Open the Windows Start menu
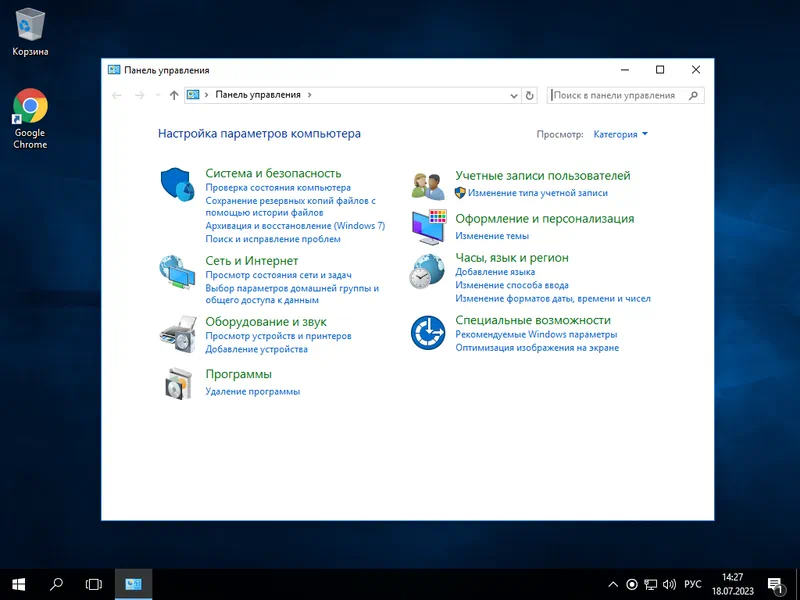800x600 pixels. click(x=18, y=584)
